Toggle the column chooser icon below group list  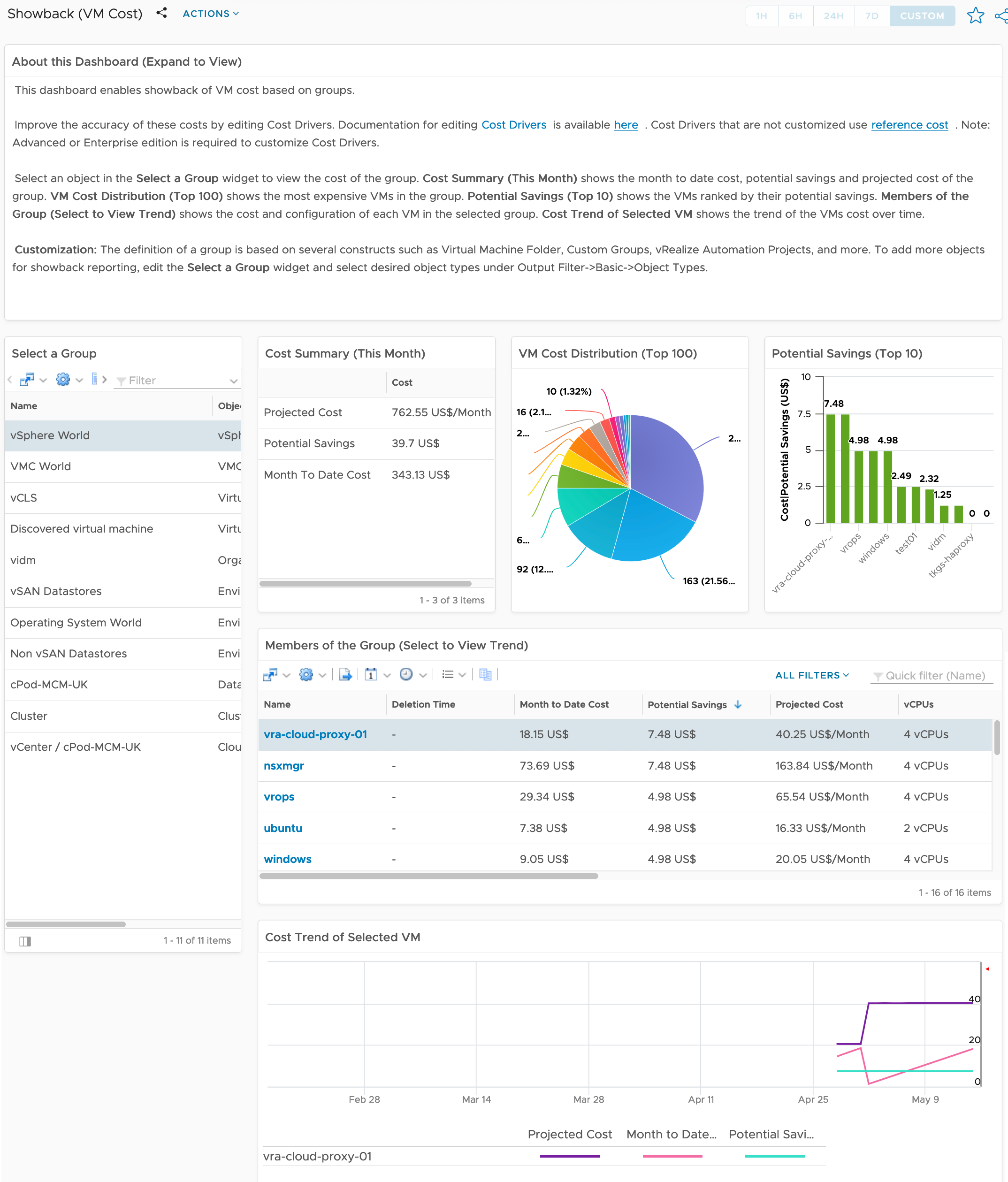pyautogui.click(x=25, y=941)
